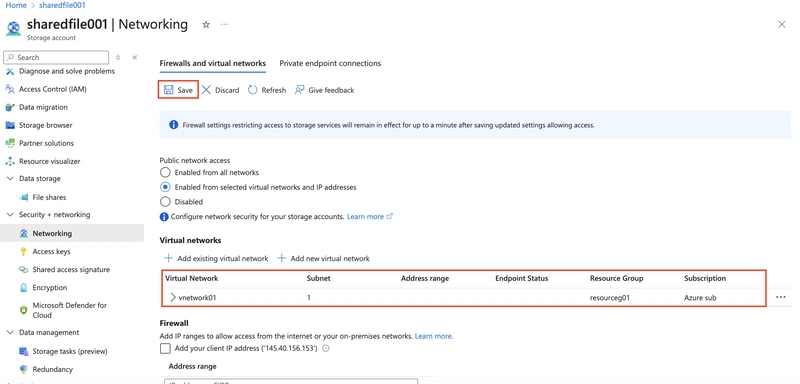
Task: Select Enabled from all networks radio button
Action: coord(165,172)
